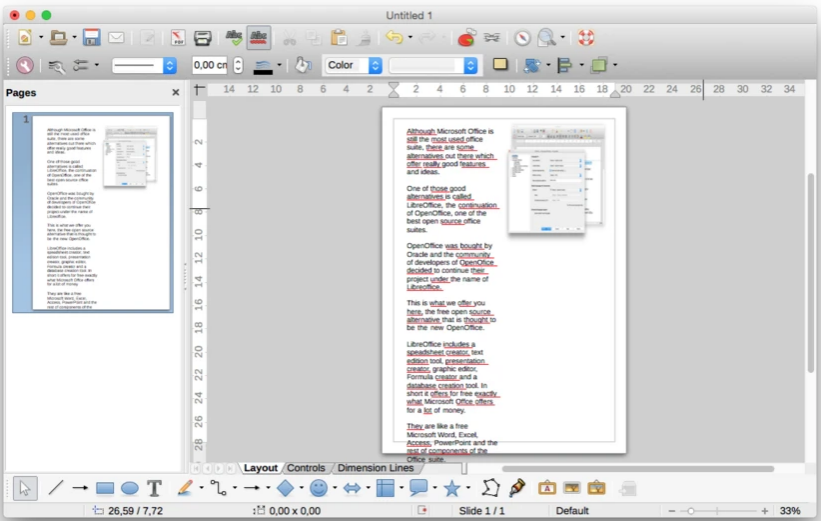Undo the last action
822x521 pixels.
394,37
